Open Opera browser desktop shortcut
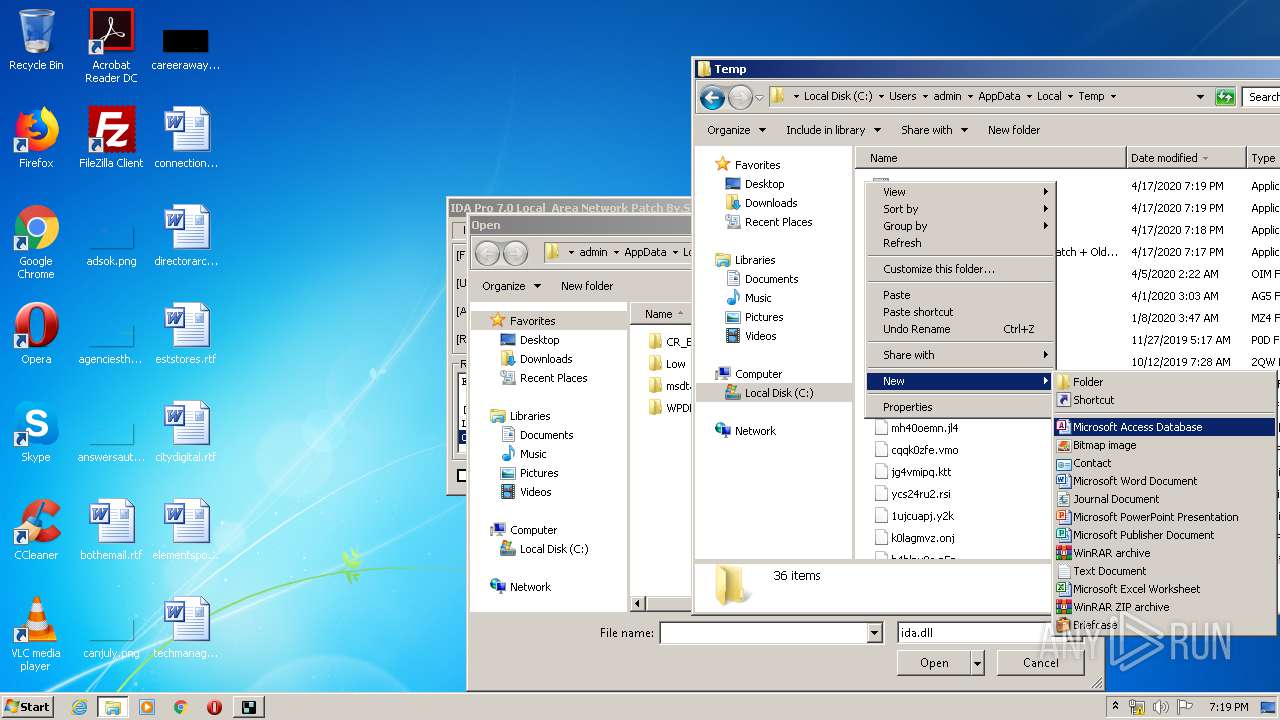This screenshot has height=720, width=1280. click(36, 334)
